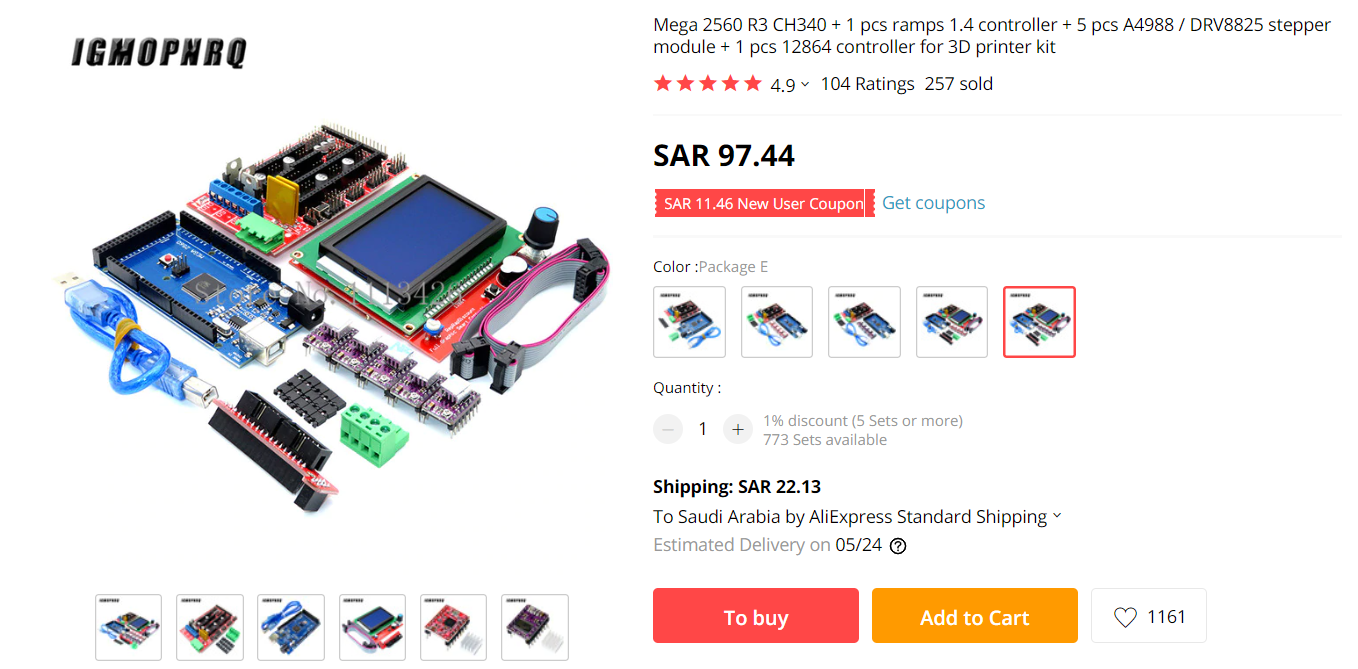Click the heart wishlist icon
Screen dimensions: 1358x669
[1125, 617]
